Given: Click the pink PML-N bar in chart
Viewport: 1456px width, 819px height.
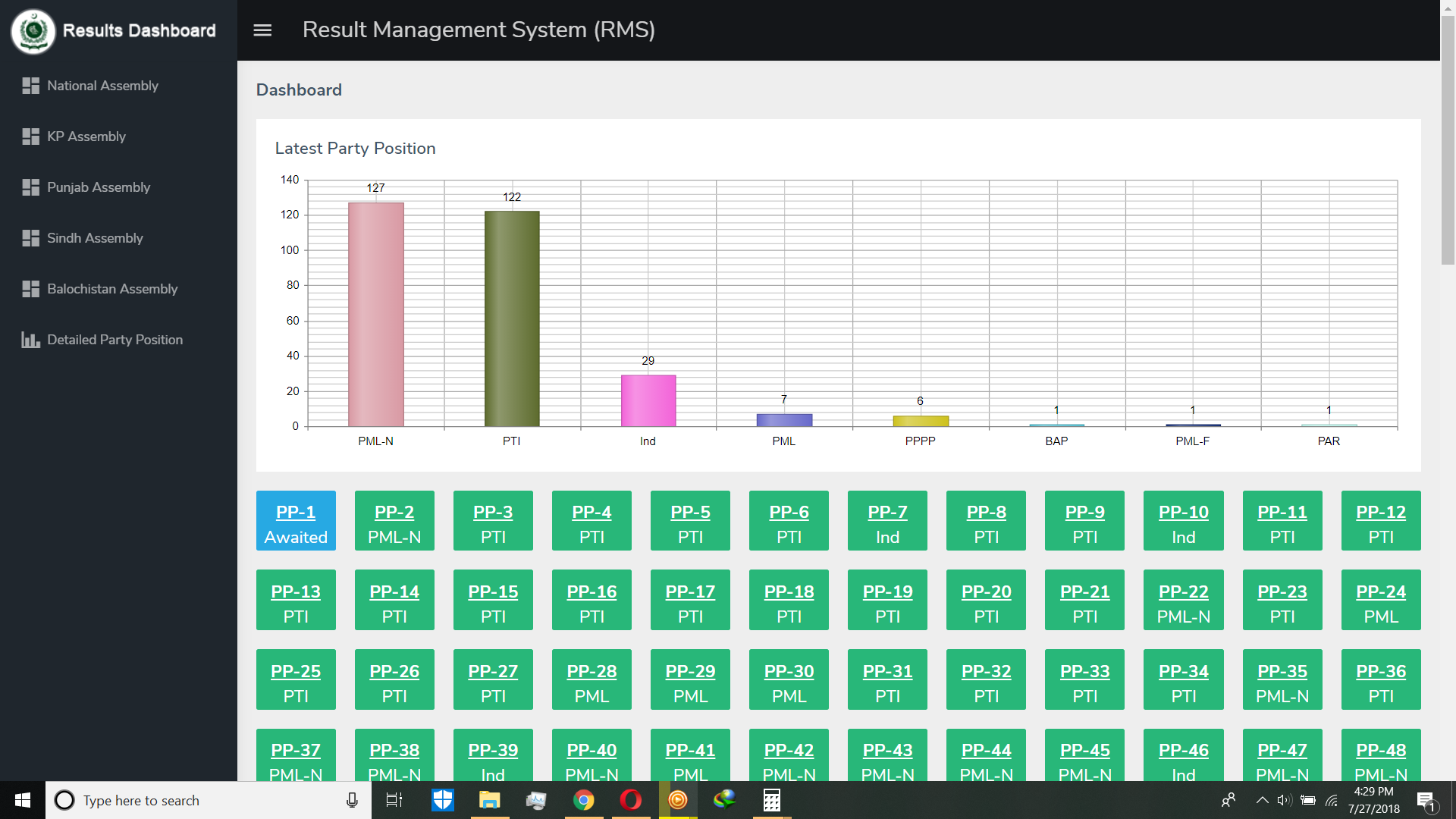Looking at the screenshot, I should pyautogui.click(x=375, y=314).
